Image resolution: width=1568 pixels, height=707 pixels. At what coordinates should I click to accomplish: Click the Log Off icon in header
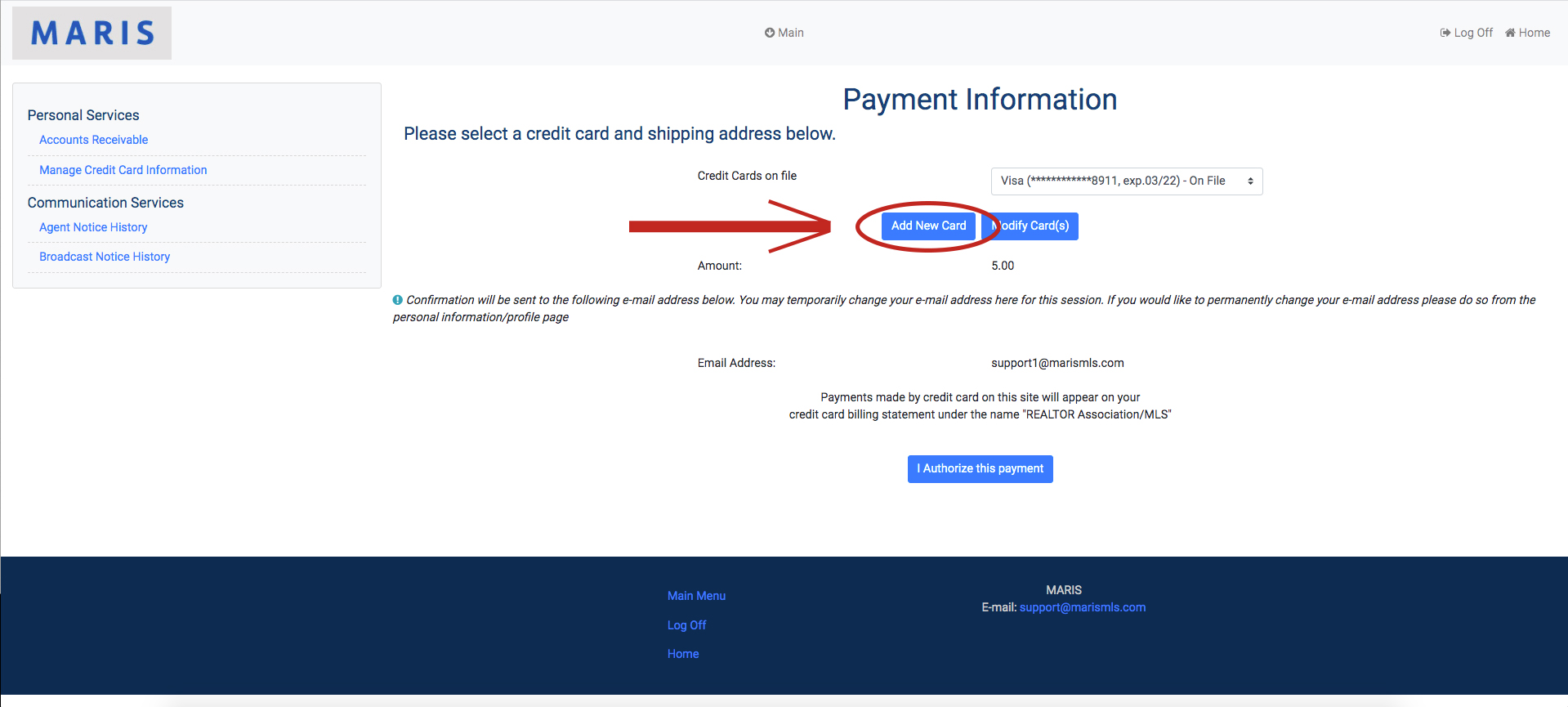click(1445, 33)
